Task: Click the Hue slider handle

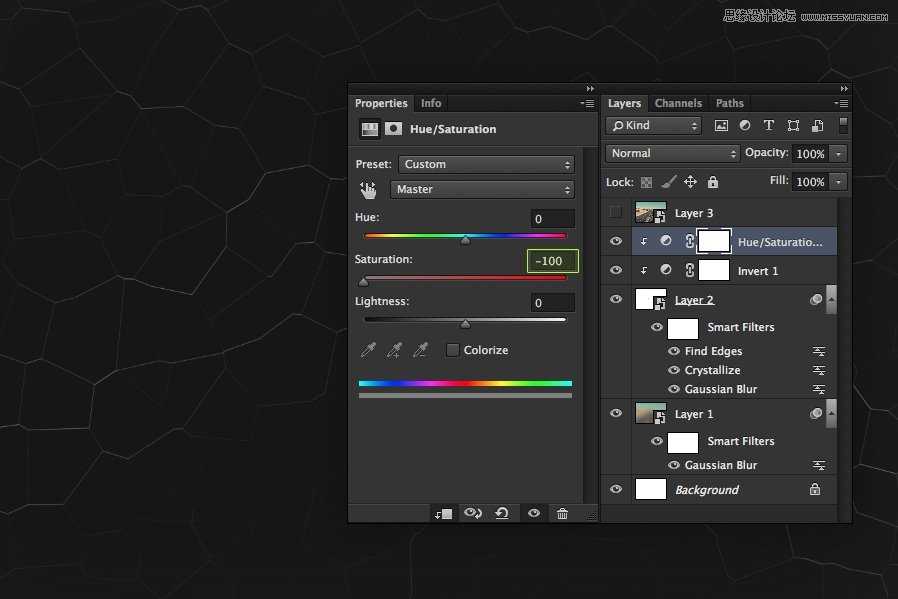Action: (x=466, y=241)
